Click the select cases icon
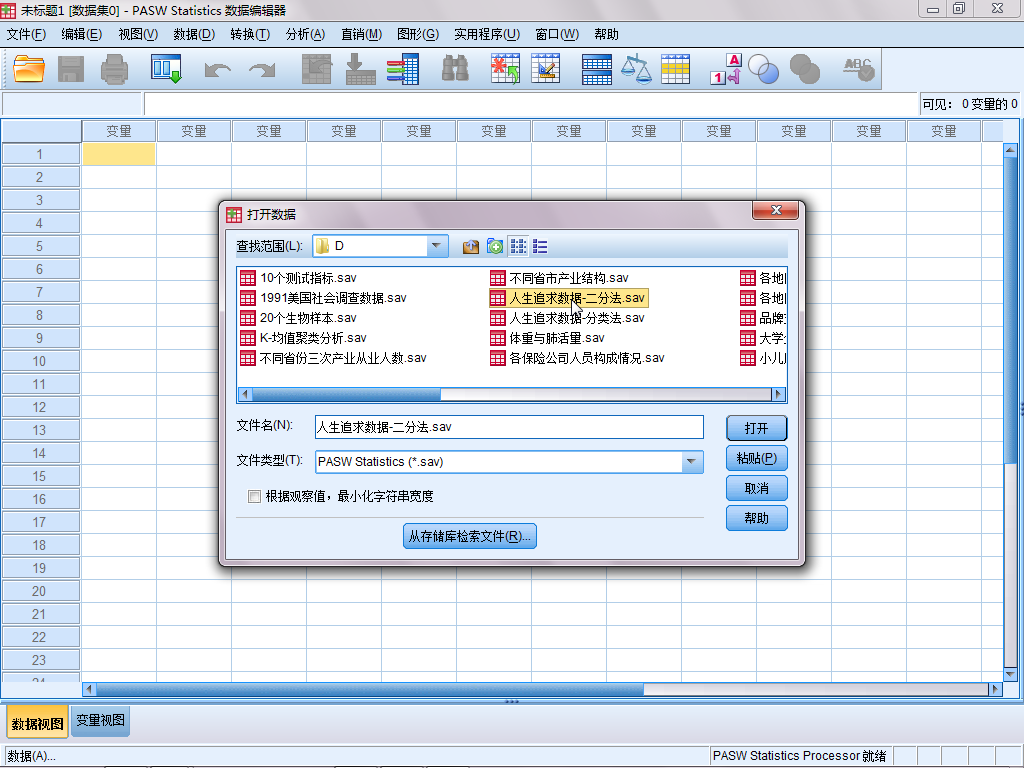 tap(675, 69)
